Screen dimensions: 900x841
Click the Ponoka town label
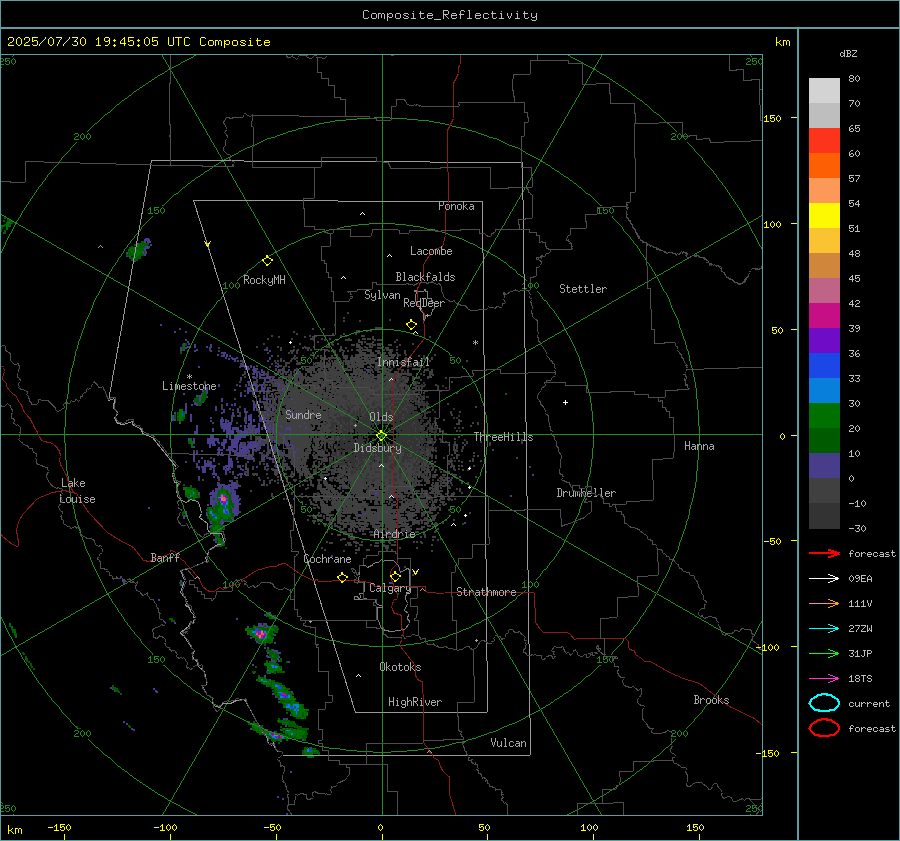point(456,206)
